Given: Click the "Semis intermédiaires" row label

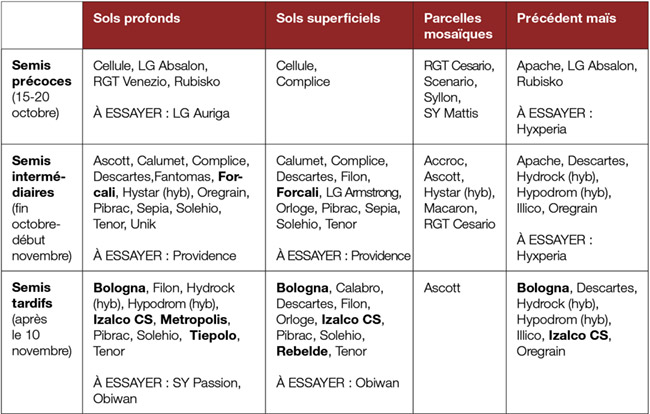Looking at the screenshot, I should coord(39,176).
